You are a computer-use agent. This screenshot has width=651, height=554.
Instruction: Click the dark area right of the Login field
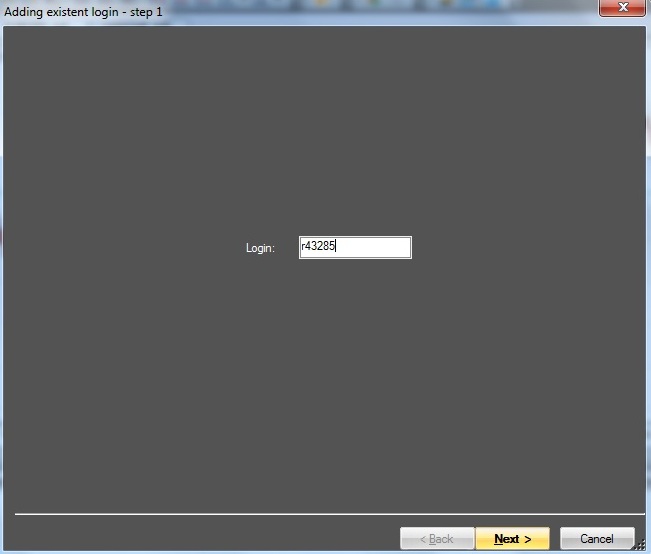pos(520,247)
